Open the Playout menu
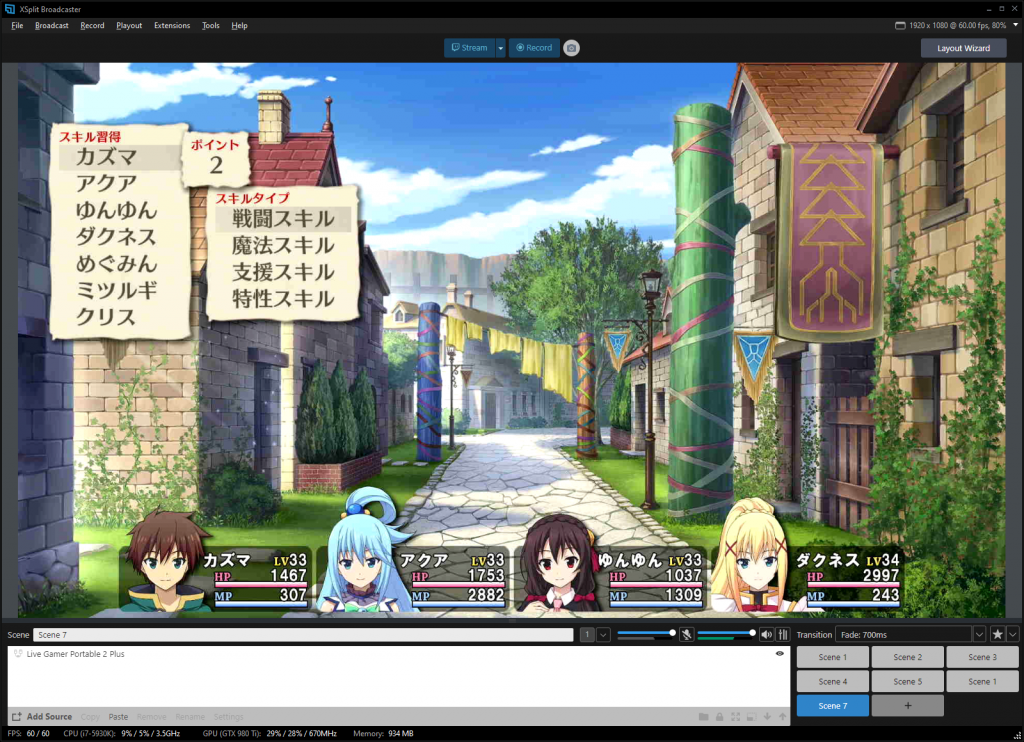The width and height of the screenshot is (1024, 742). [x=129, y=25]
